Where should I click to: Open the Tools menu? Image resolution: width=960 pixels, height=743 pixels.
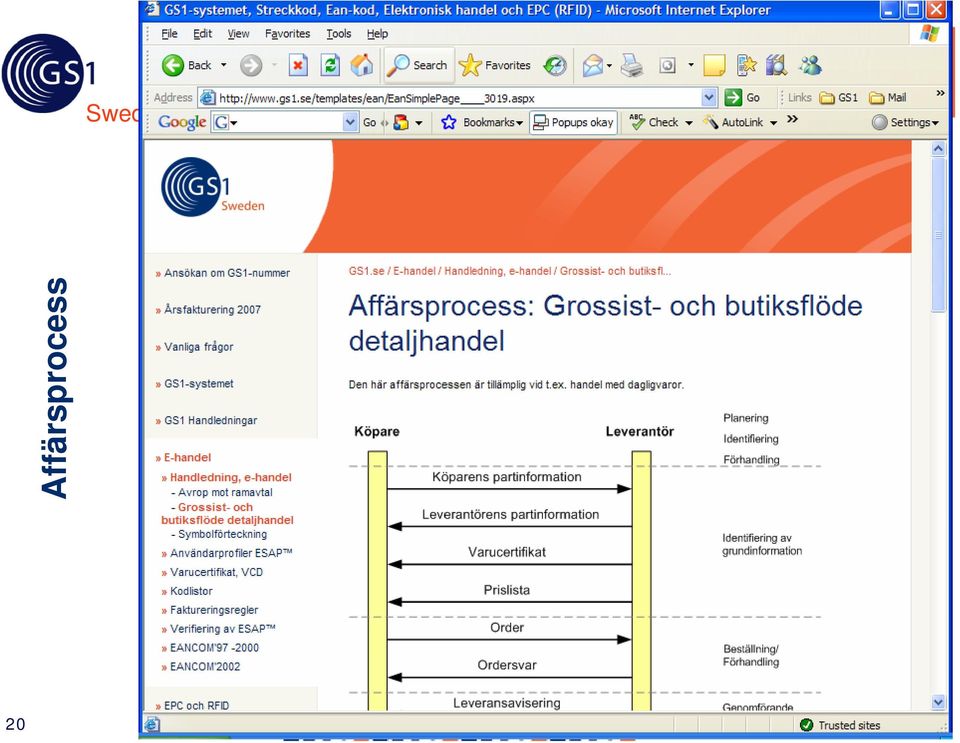click(x=339, y=34)
